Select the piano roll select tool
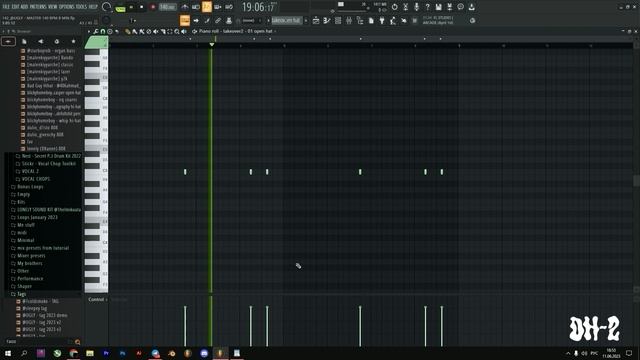Viewport: 640px width, 360px height. click(170, 31)
